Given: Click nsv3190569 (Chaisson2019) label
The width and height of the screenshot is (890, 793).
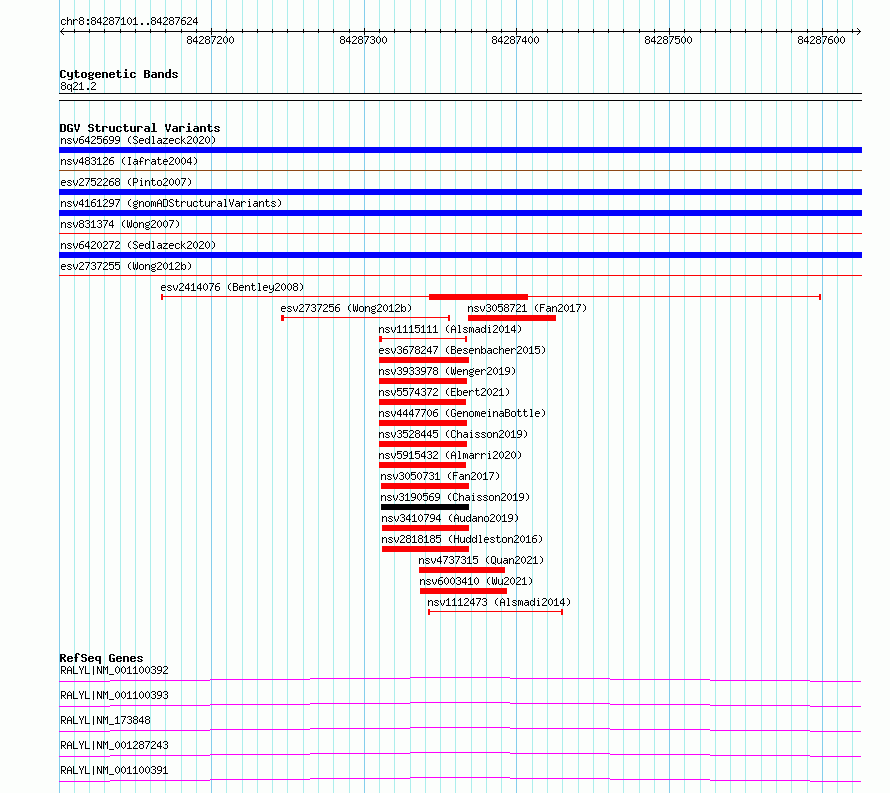Looking at the screenshot, I should [x=455, y=497].
